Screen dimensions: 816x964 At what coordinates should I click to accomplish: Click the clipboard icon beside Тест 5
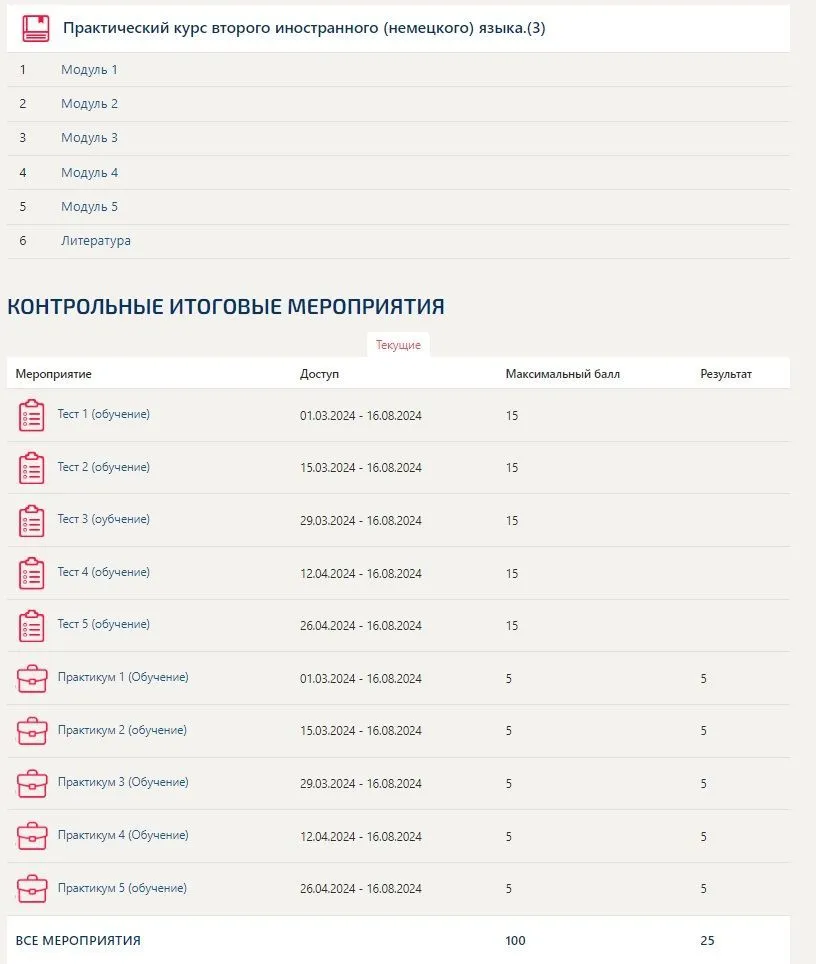(x=32, y=626)
